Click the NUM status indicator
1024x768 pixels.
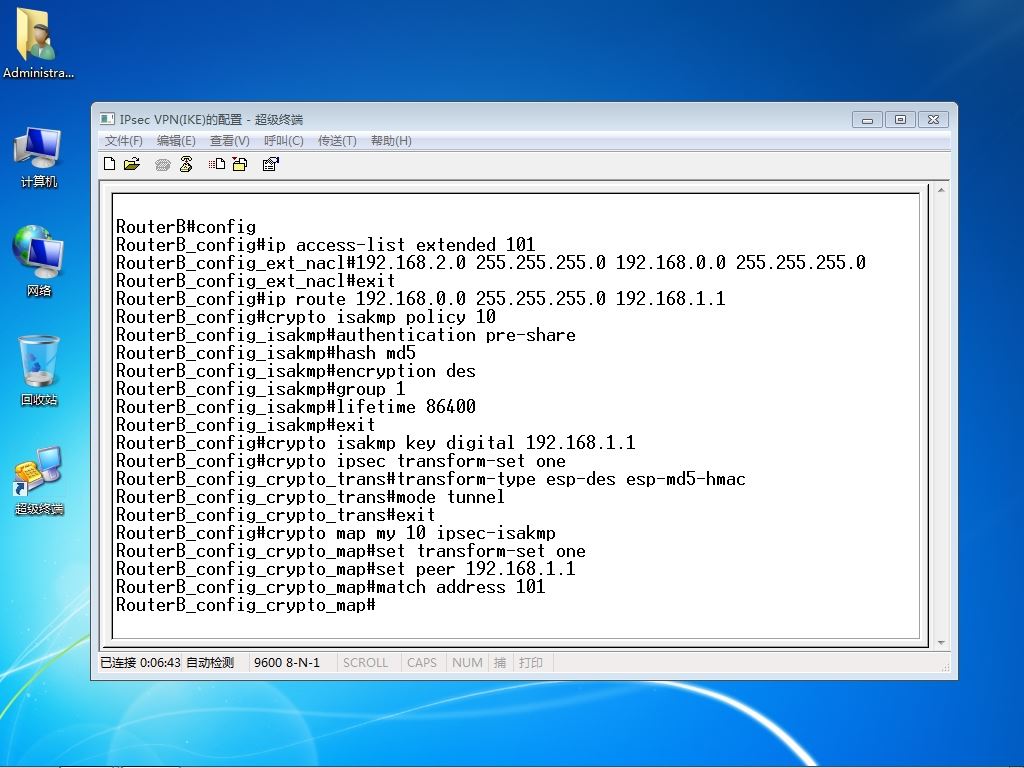pos(467,662)
